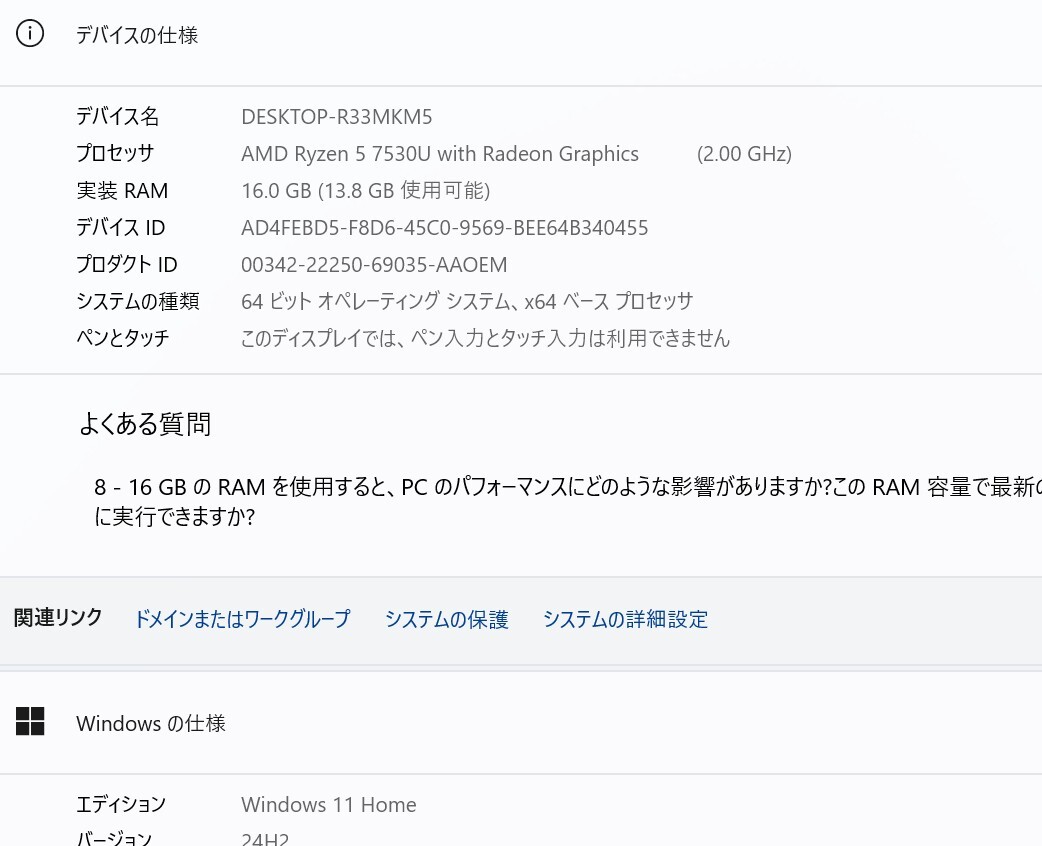
Task: Open the システムの保護 link
Action: click(x=447, y=619)
